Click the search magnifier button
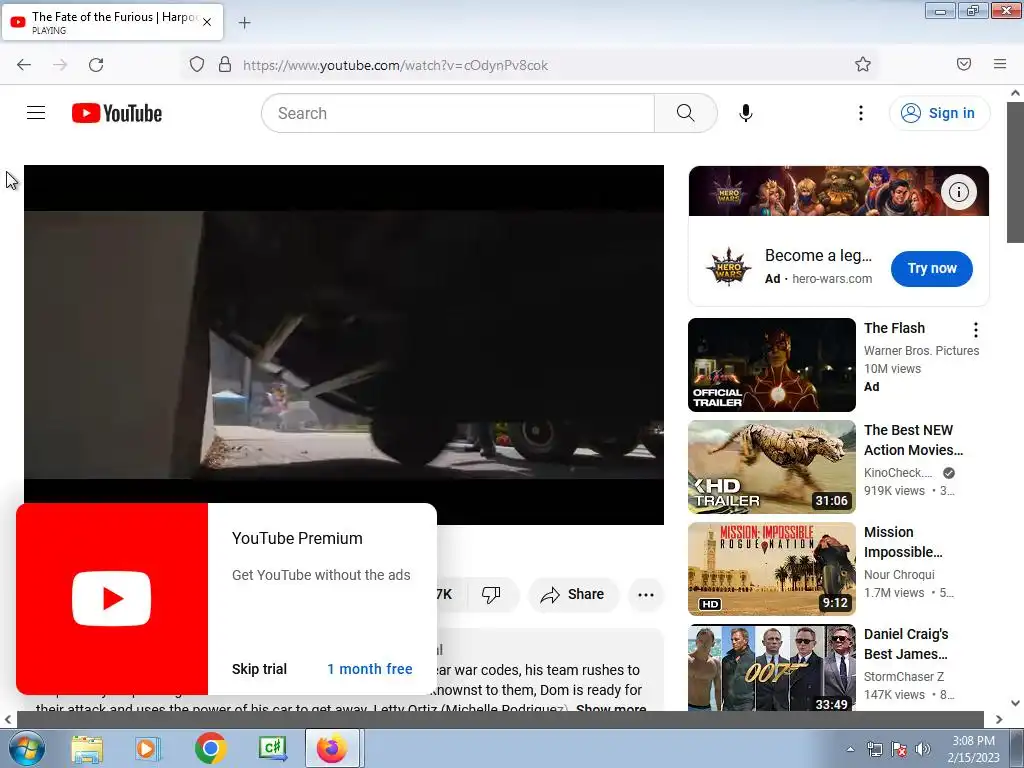 coord(685,113)
